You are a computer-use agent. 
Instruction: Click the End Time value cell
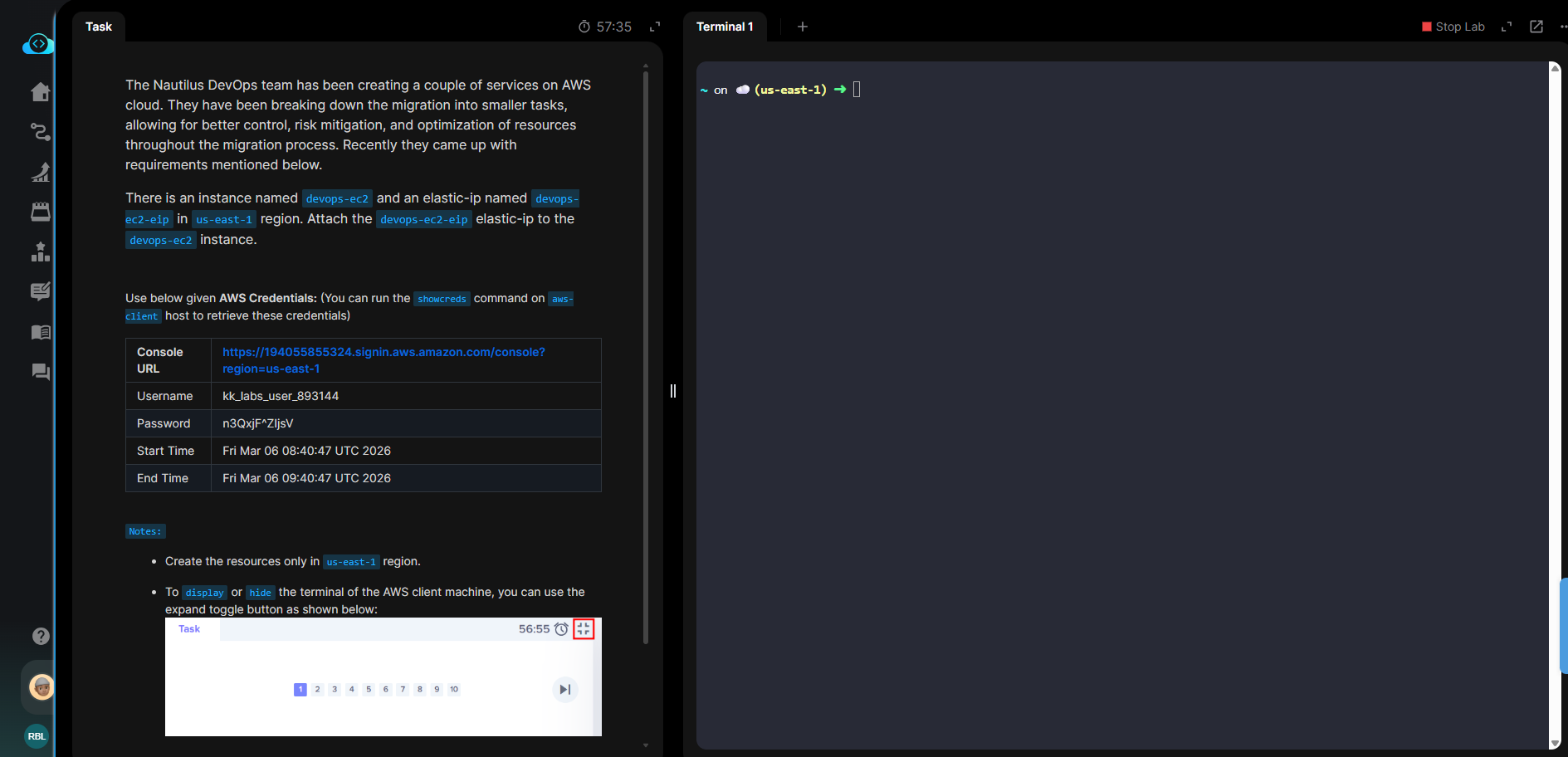406,478
